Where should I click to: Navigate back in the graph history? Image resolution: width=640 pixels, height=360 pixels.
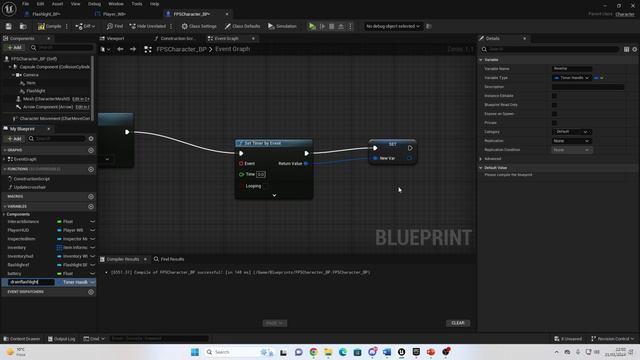click(x=120, y=49)
